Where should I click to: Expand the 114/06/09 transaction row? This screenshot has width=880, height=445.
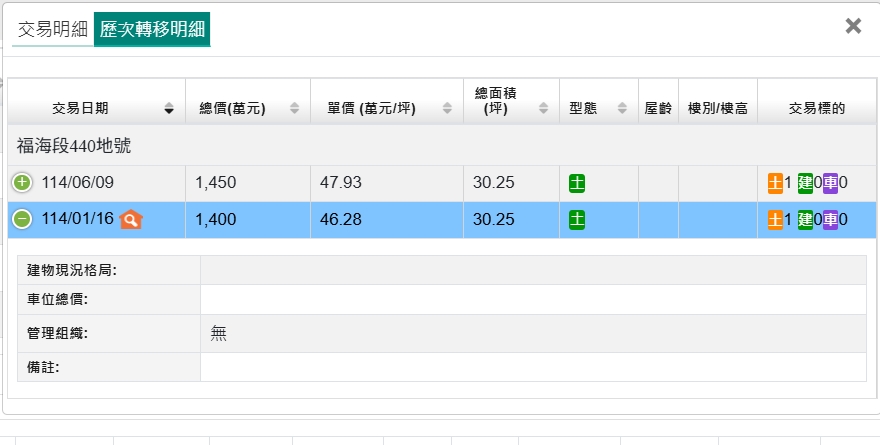[x=22, y=183]
